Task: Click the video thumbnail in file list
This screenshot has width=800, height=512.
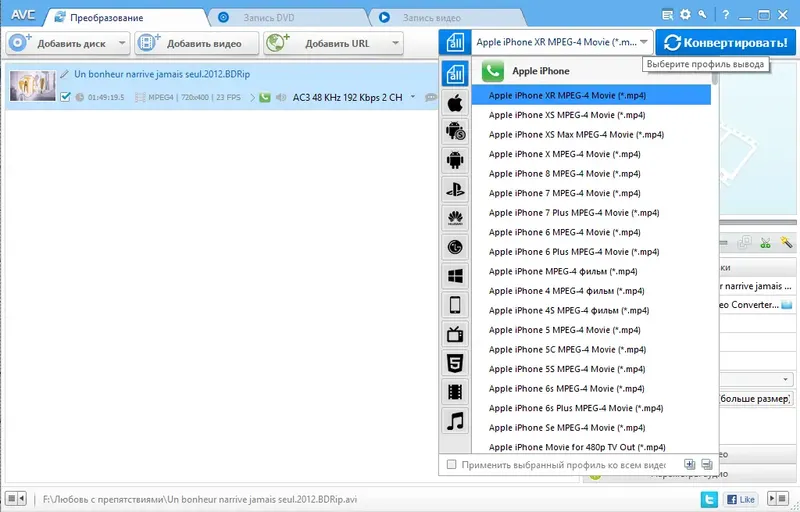Action: [x=33, y=85]
